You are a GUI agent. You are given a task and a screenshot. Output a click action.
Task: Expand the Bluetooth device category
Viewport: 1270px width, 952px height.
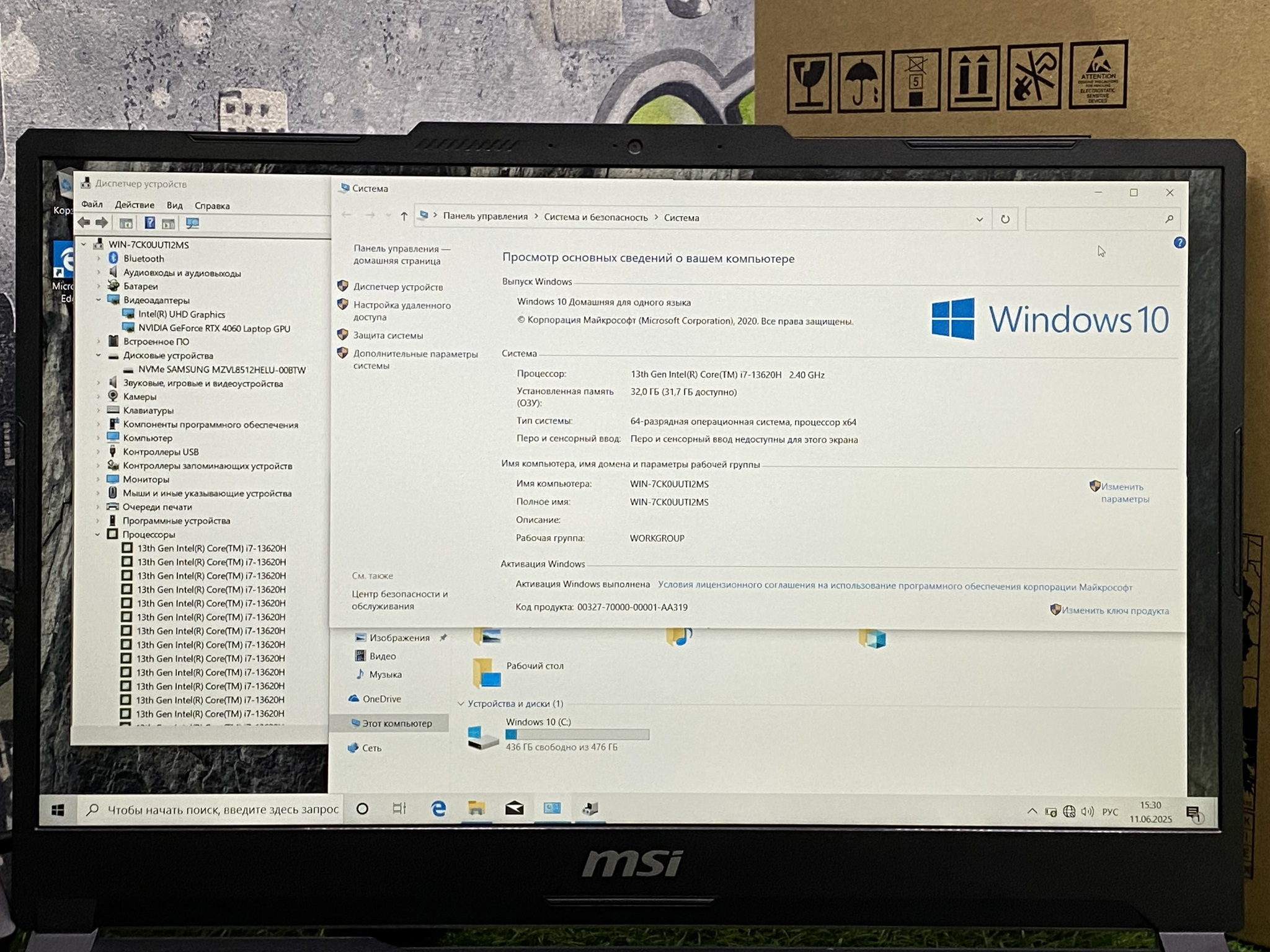click(99, 258)
